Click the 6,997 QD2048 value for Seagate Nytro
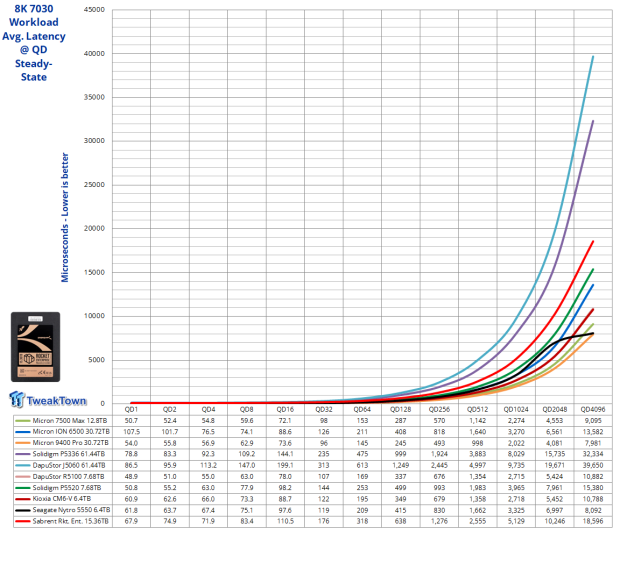The image size is (620, 568). click(555, 510)
